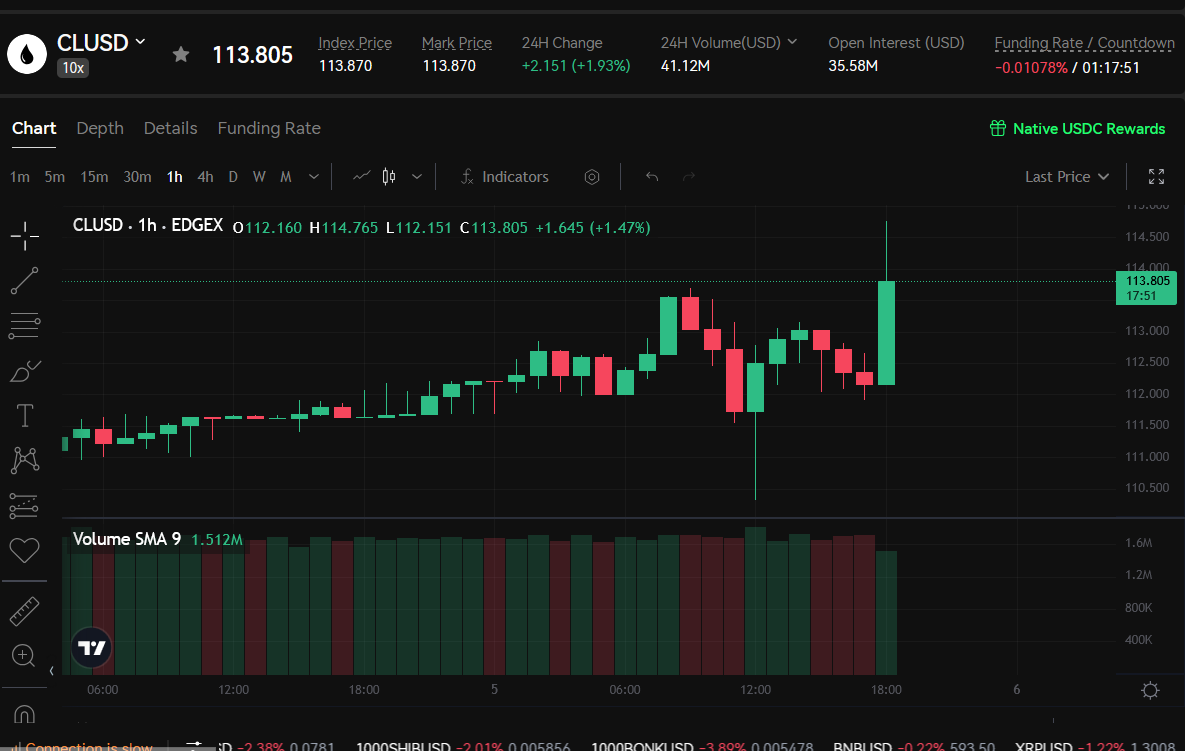1185x751 pixels.
Task: Select the ruler measure tool
Action: 24,611
